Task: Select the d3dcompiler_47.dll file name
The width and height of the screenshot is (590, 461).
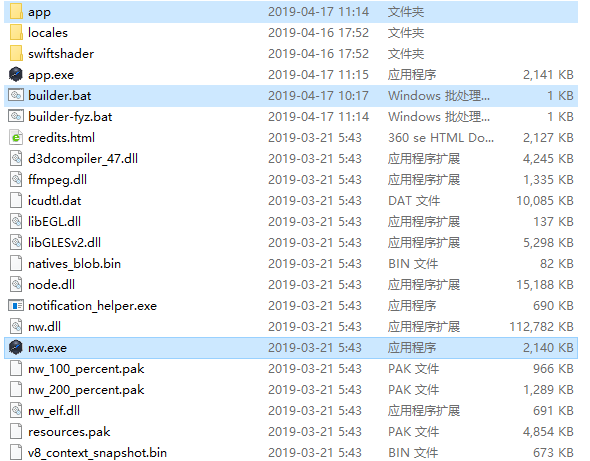Action: click(83, 159)
